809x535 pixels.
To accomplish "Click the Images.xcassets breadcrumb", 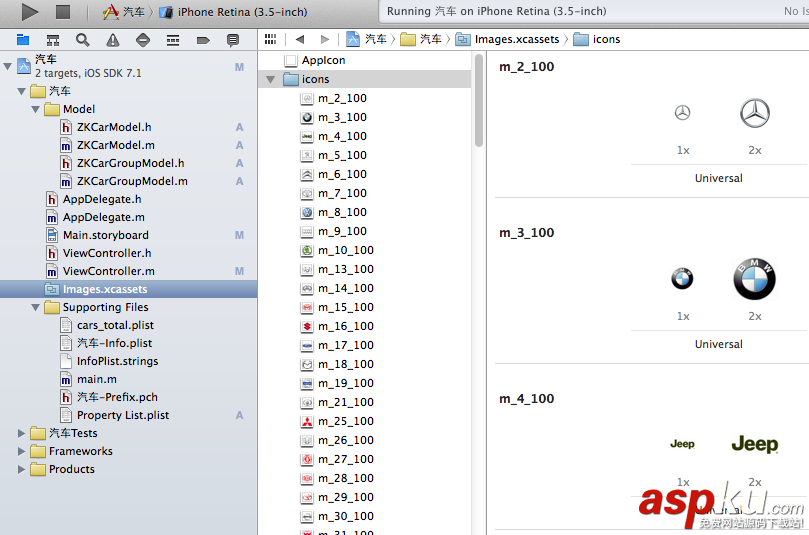I will click(508, 39).
